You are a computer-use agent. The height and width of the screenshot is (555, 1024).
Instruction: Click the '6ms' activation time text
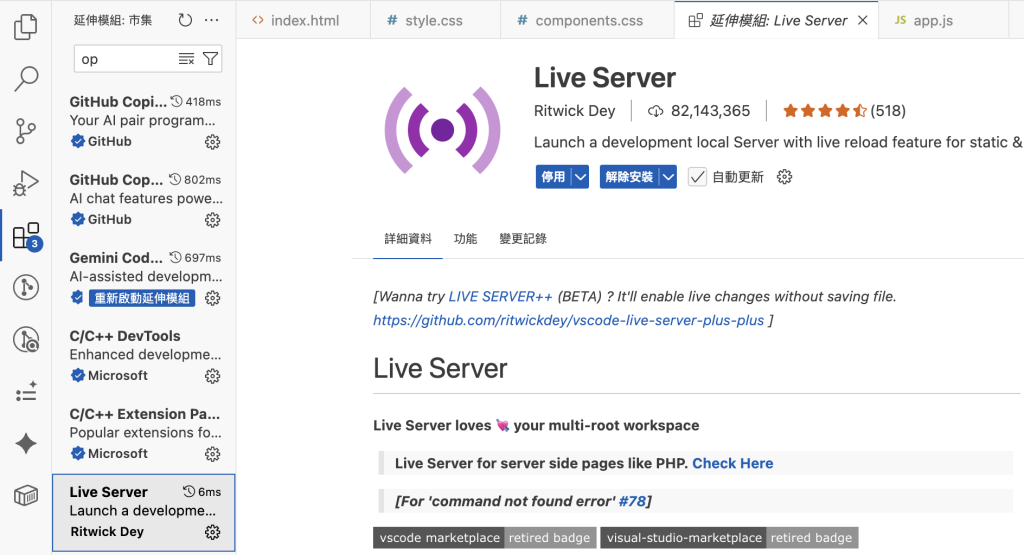210,492
